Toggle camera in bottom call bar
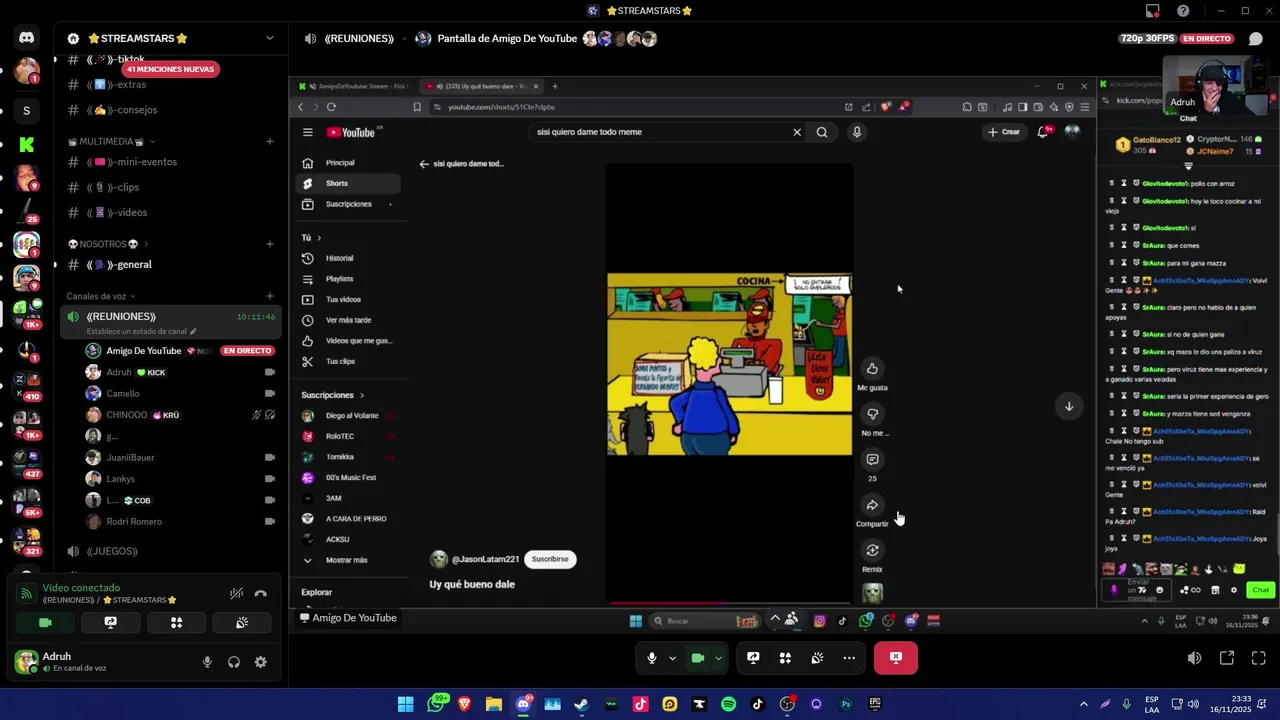The height and width of the screenshot is (720, 1280). pyautogui.click(x=698, y=658)
